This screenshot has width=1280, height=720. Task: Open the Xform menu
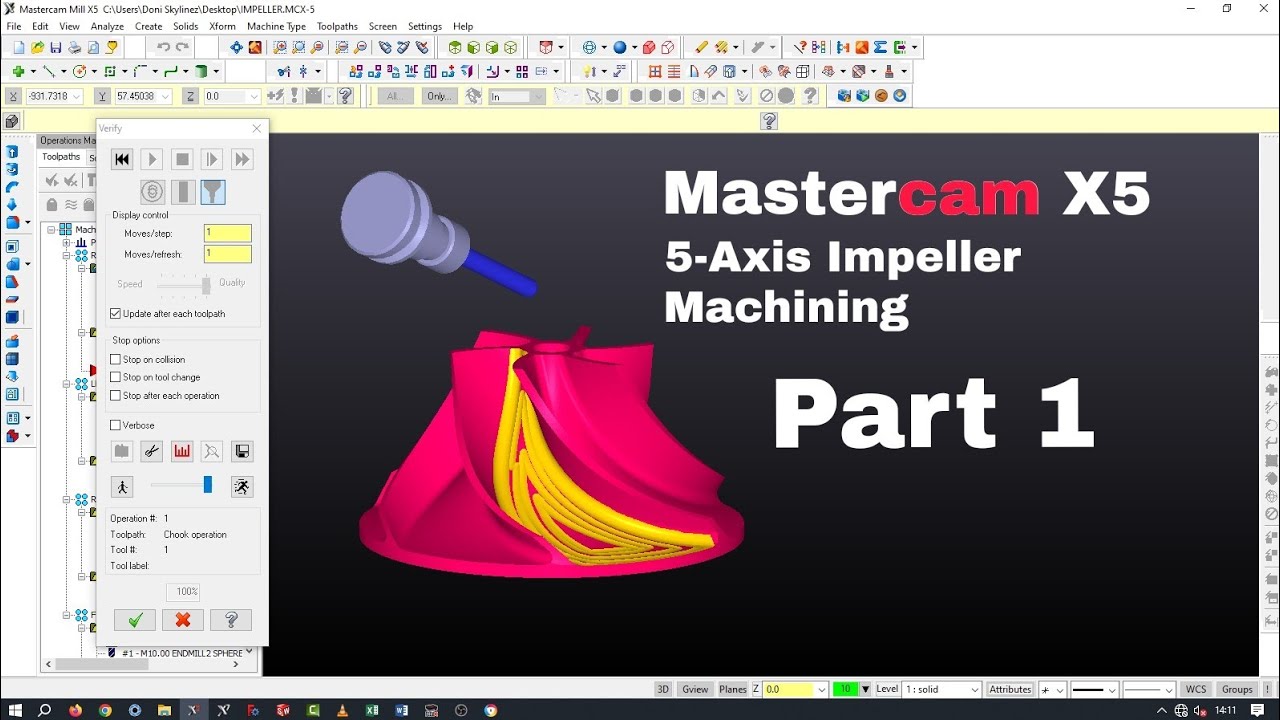tap(222, 26)
